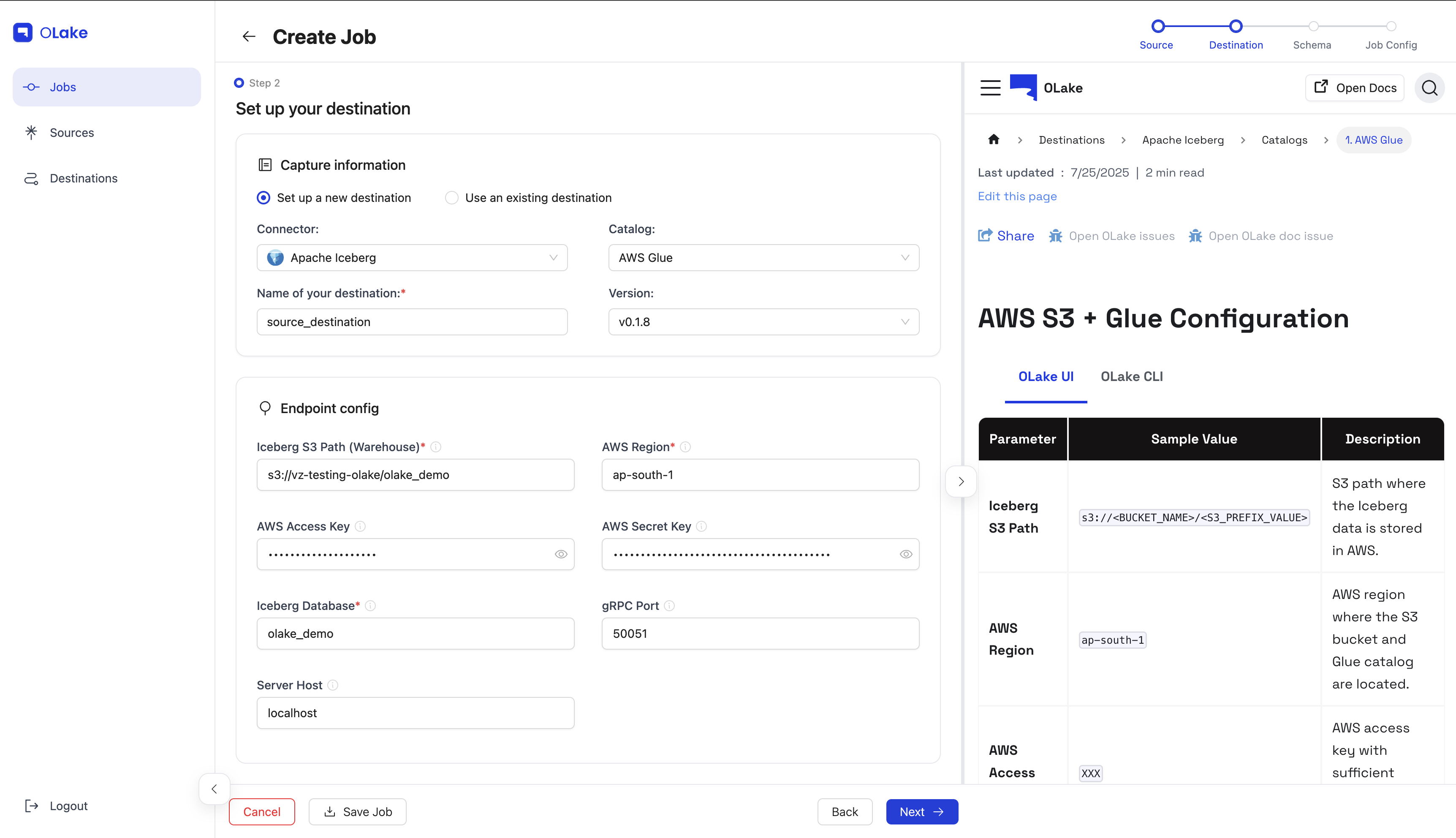The width and height of the screenshot is (1456, 838).
Task: Click info icon next to Iceberg Database
Action: pyautogui.click(x=370, y=605)
